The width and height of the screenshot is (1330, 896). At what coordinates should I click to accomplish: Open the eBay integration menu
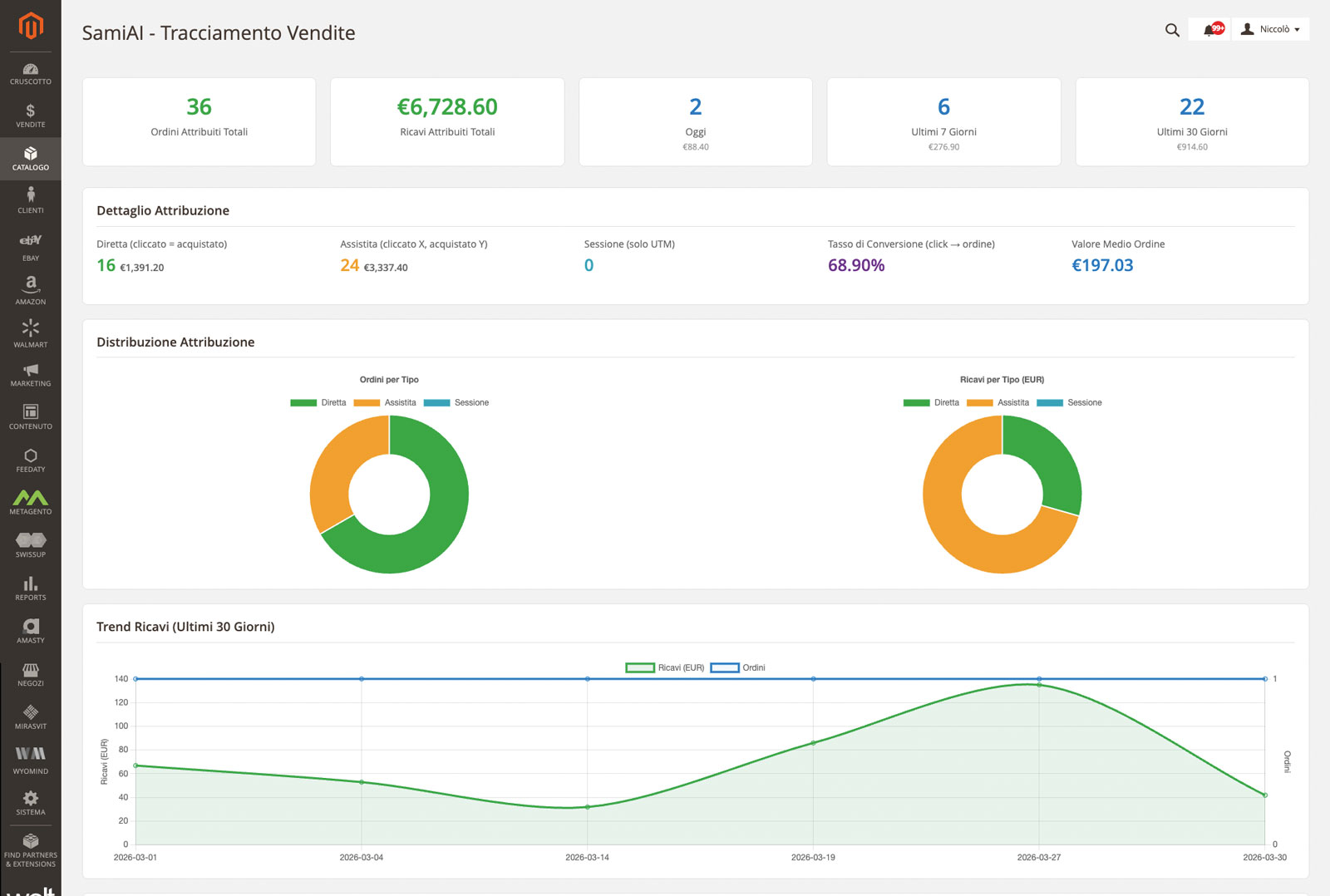(x=30, y=247)
